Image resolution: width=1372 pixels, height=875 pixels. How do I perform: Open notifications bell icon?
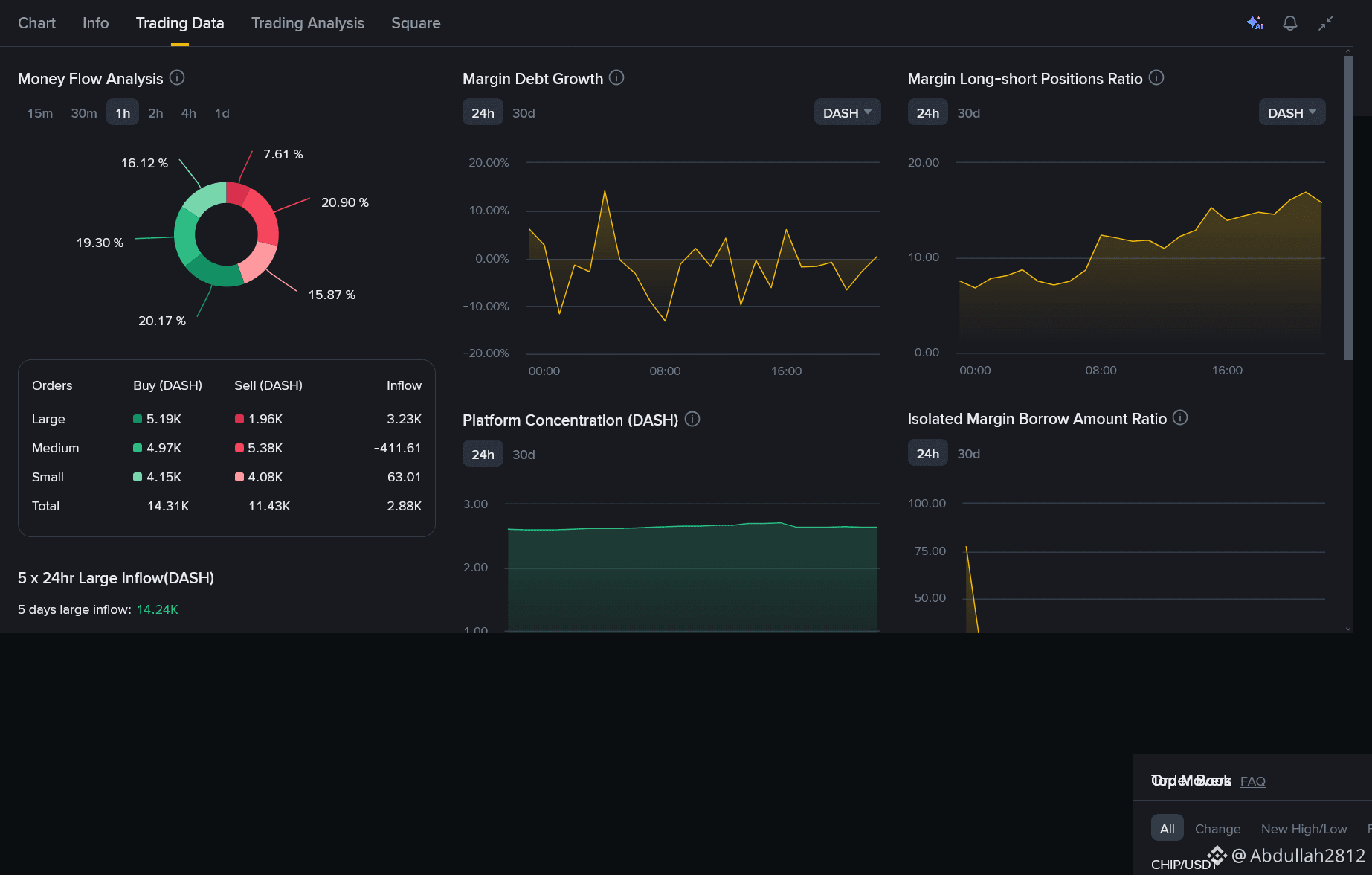(x=1290, y=23)
